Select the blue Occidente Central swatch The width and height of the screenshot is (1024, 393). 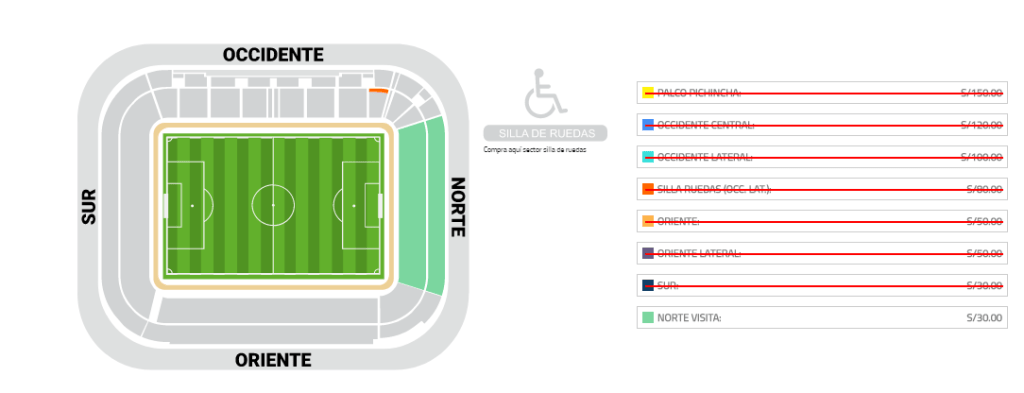coord(648,125)
